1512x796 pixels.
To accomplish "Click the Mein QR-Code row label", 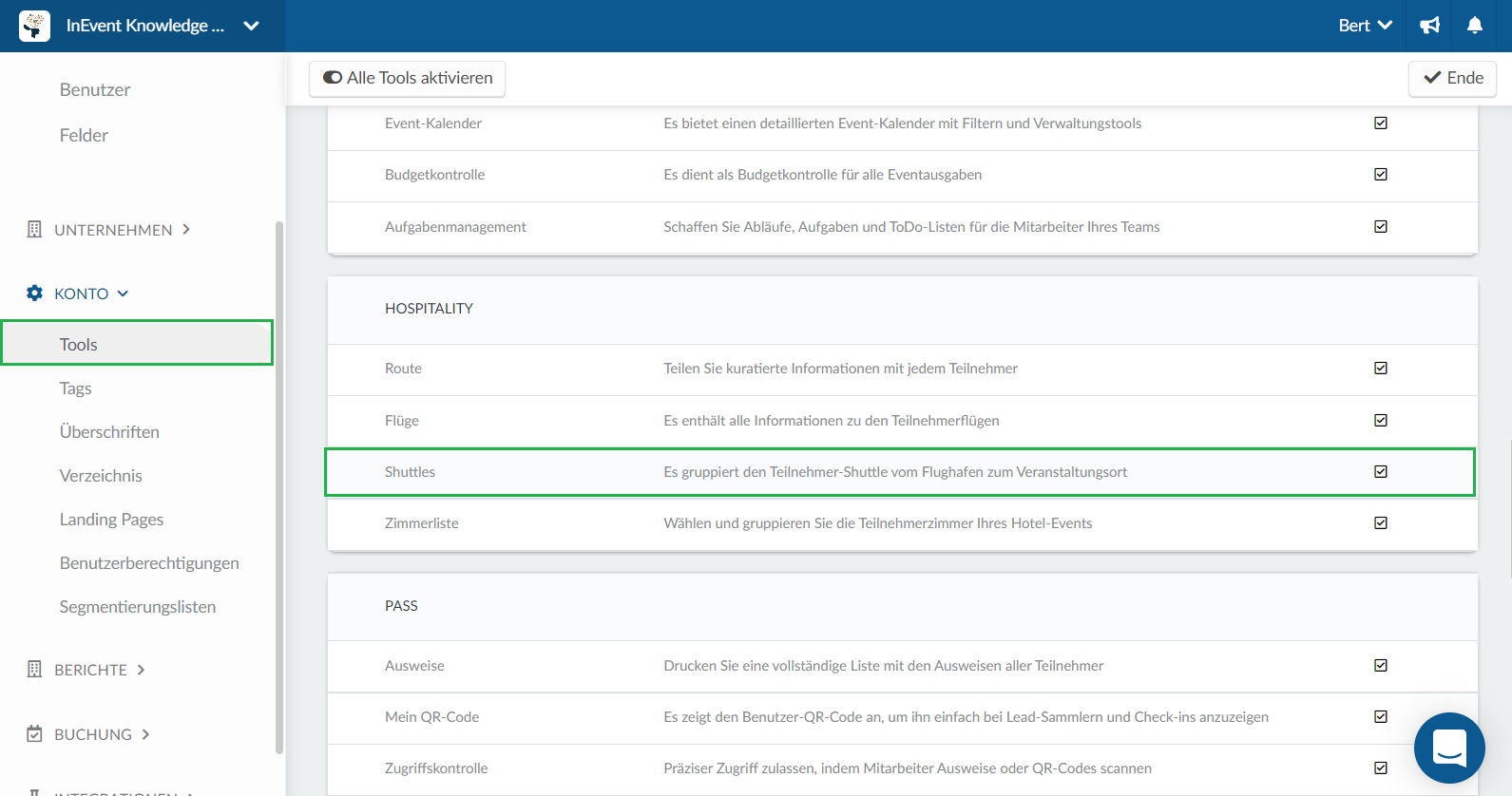I will (x=431, y=716).
